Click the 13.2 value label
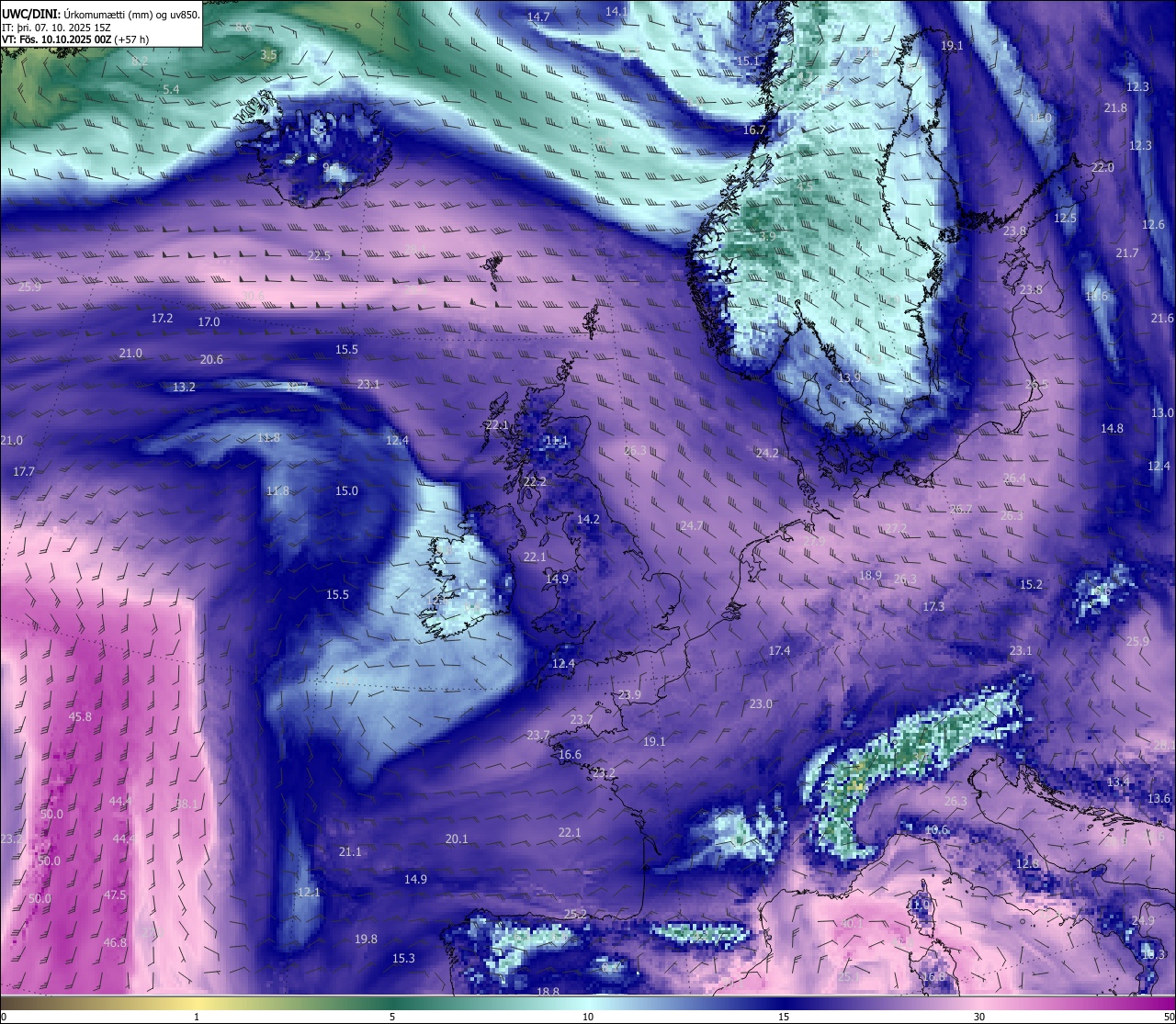 pos(184,387)
